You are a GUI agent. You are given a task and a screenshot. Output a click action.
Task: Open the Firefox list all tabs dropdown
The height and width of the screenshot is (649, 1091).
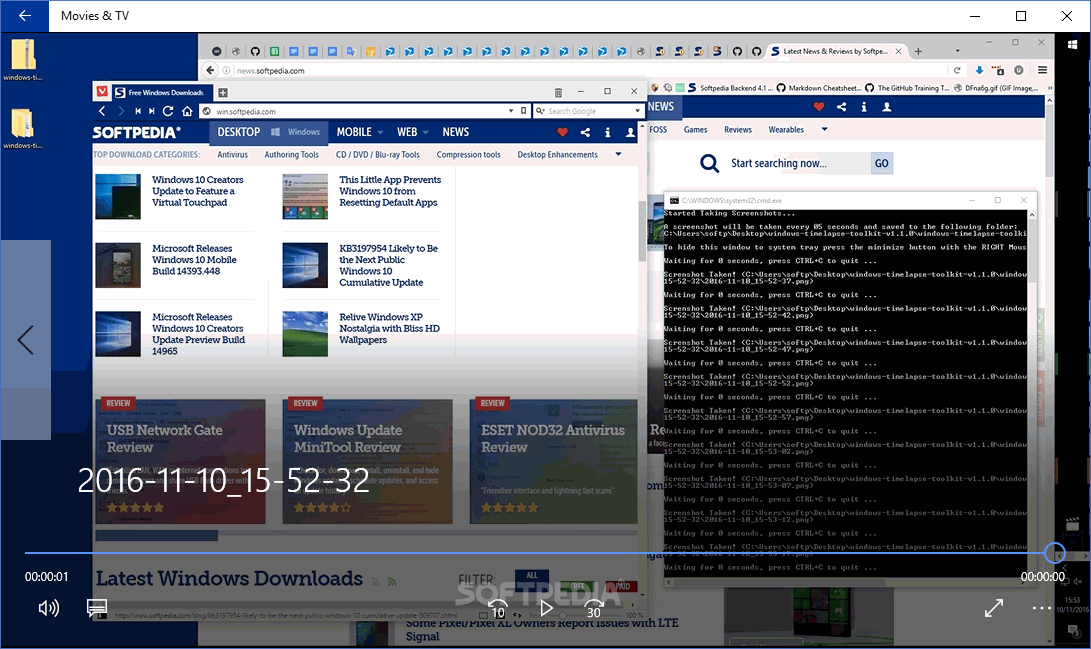tap(957, 51)
